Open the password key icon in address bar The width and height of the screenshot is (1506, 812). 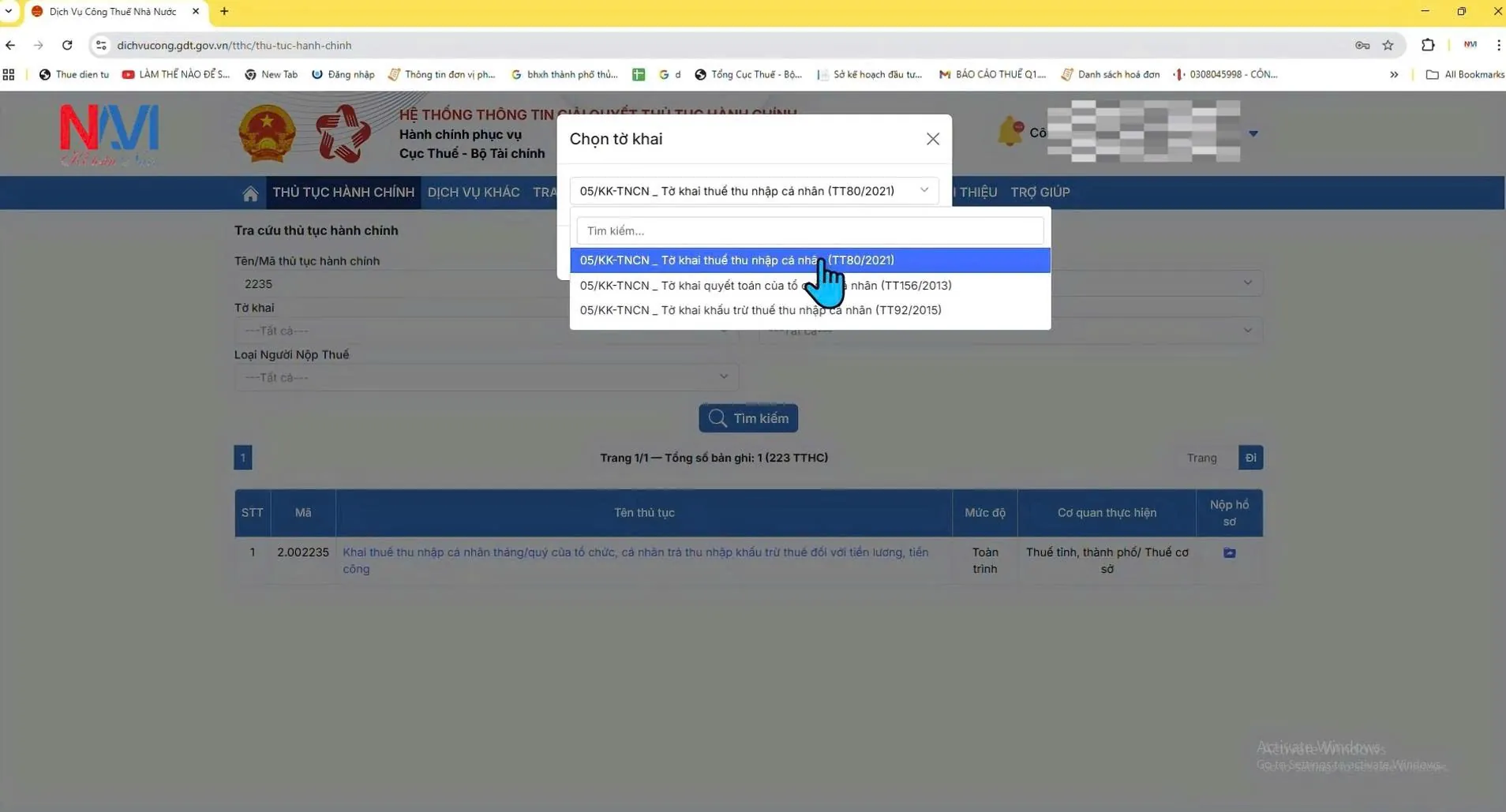(1362, 46)
